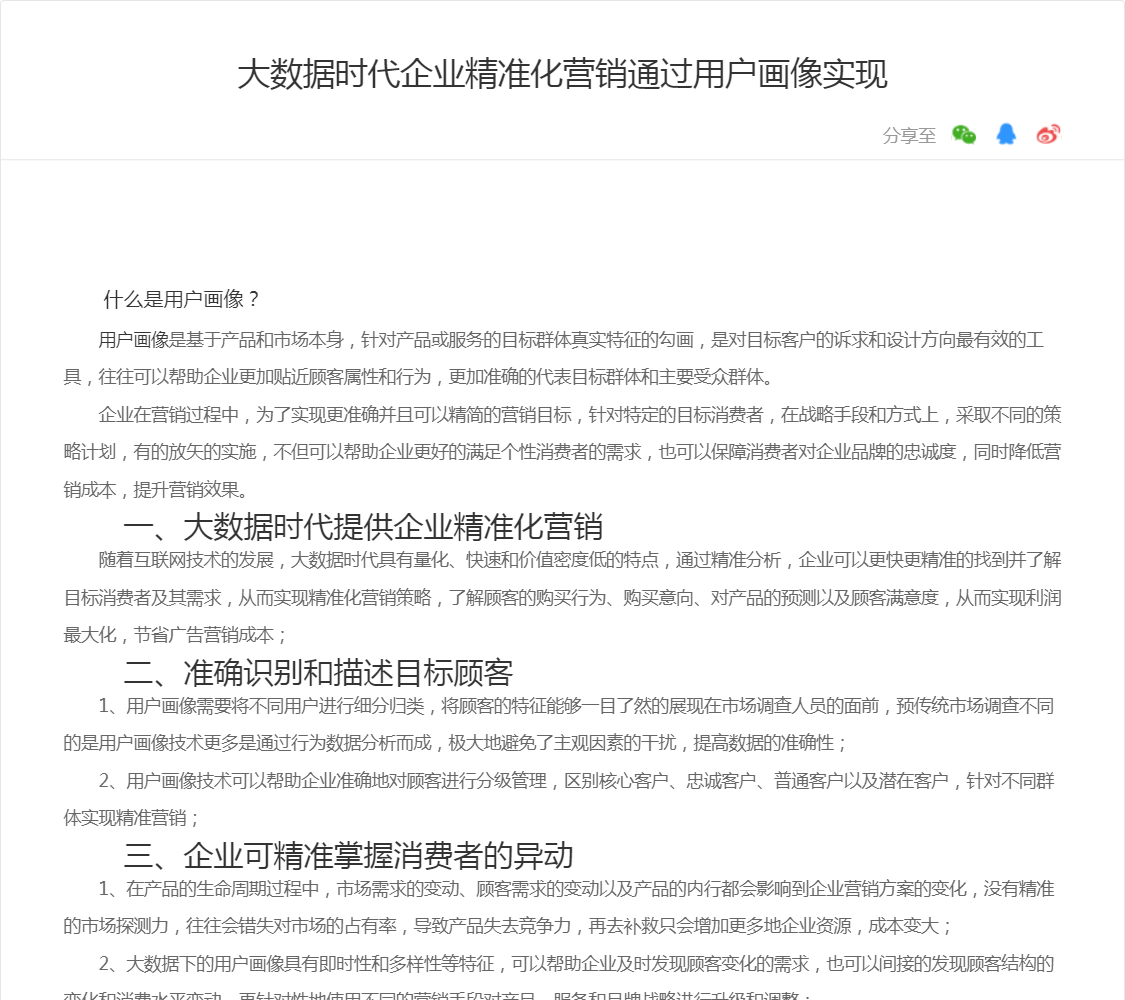
Task: Click the line ending 节省广告营销成本；
Action: 176,634
